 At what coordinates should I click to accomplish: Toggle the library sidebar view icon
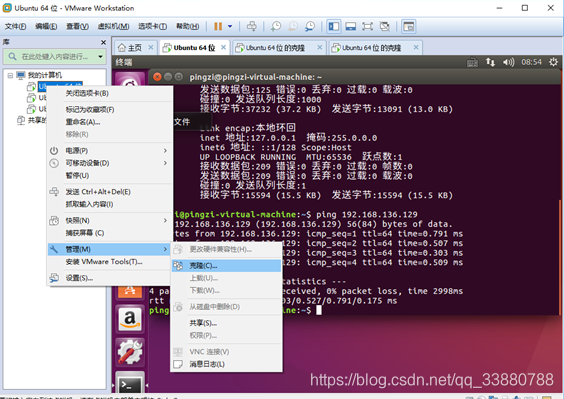pyautogui.click(x=334, y=26)
